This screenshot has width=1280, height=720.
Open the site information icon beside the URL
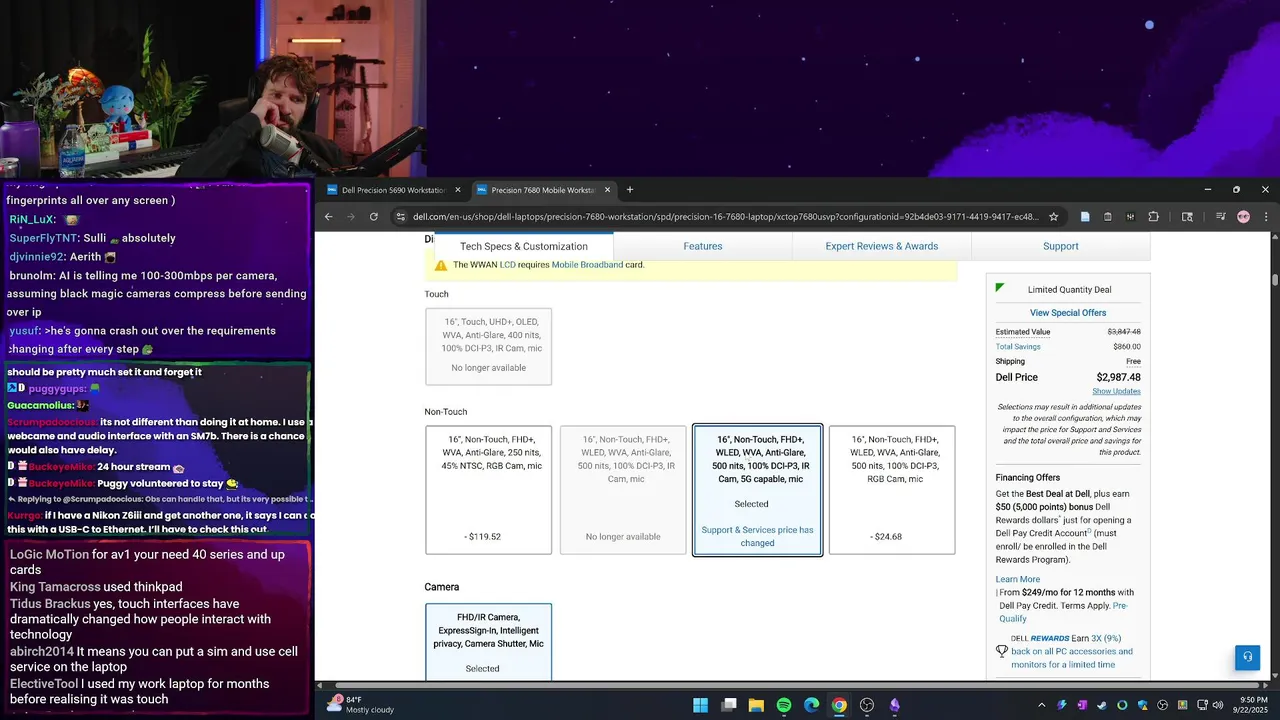(401, 216)
